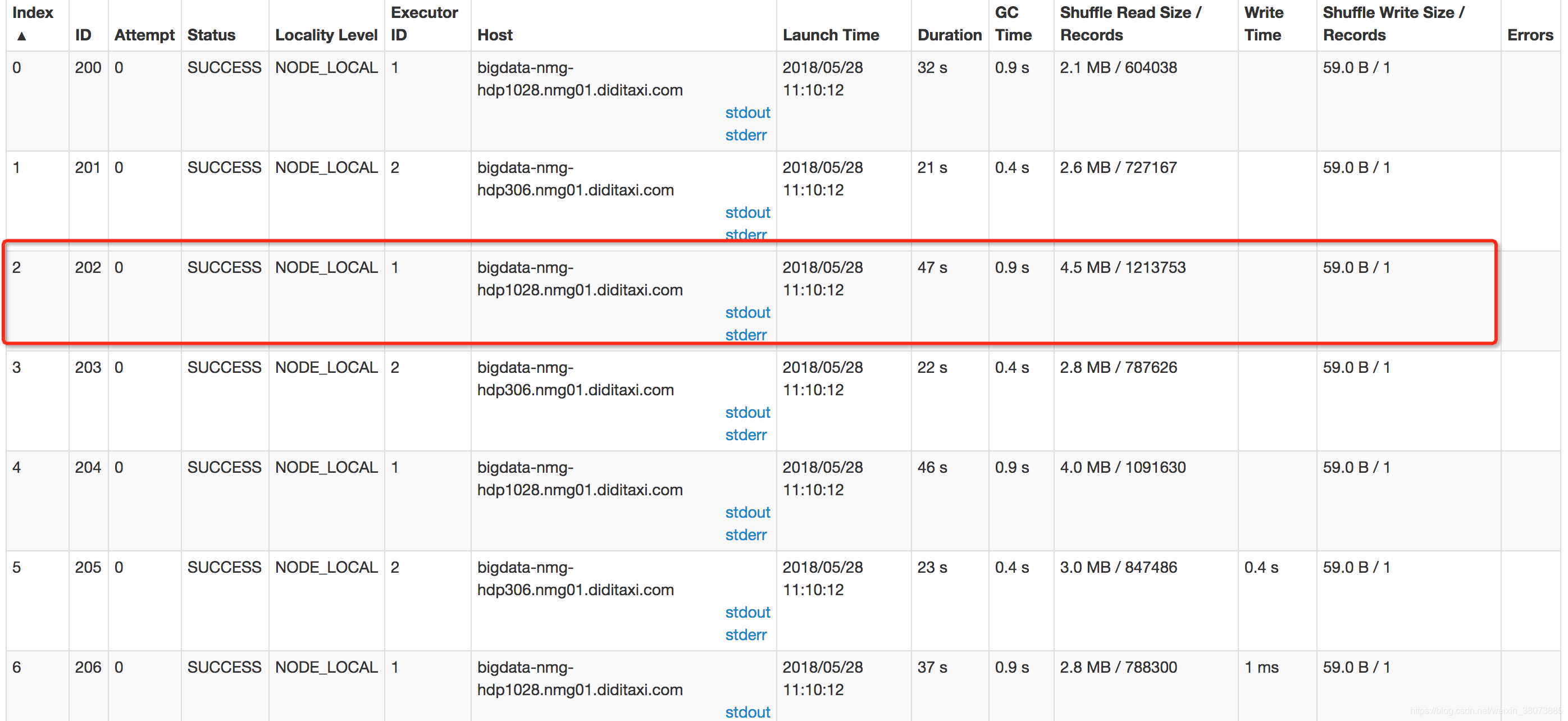Open stdout log for task 201

pos(747,212)
